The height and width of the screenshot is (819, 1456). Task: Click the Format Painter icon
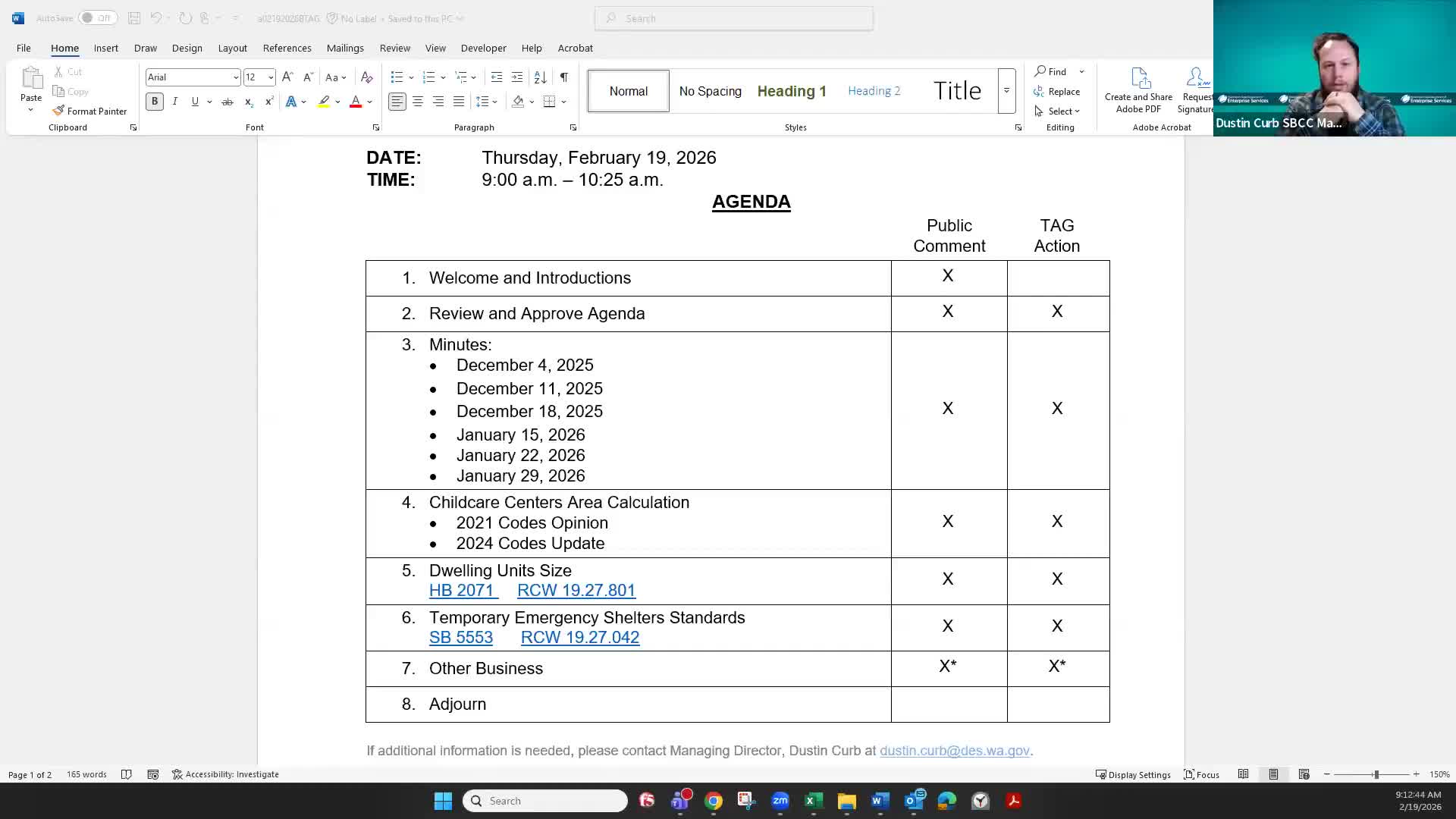(x=59, y=111)
